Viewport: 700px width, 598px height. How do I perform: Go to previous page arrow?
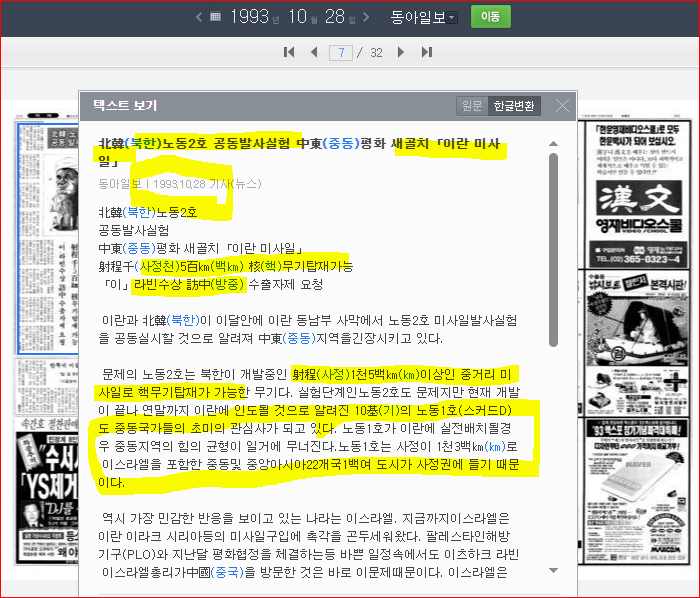coord(314,52)
